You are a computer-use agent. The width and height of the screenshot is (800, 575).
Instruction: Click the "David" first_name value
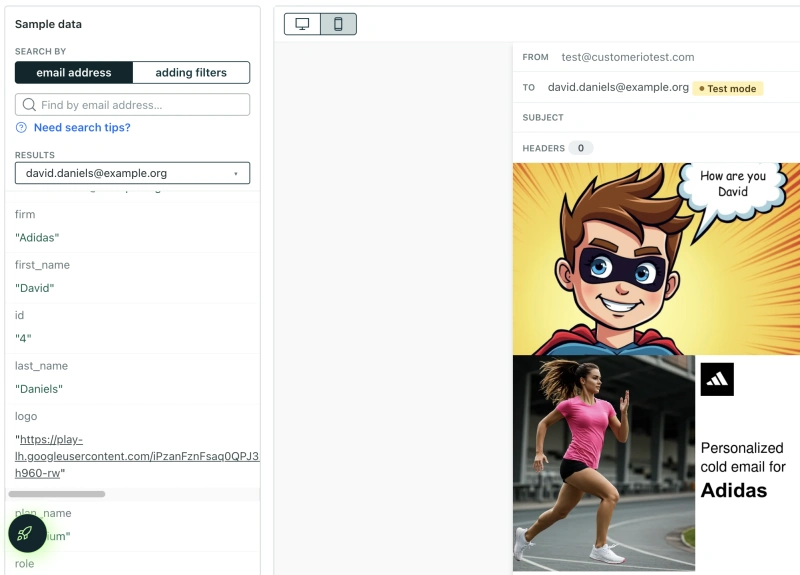(35, 288)
